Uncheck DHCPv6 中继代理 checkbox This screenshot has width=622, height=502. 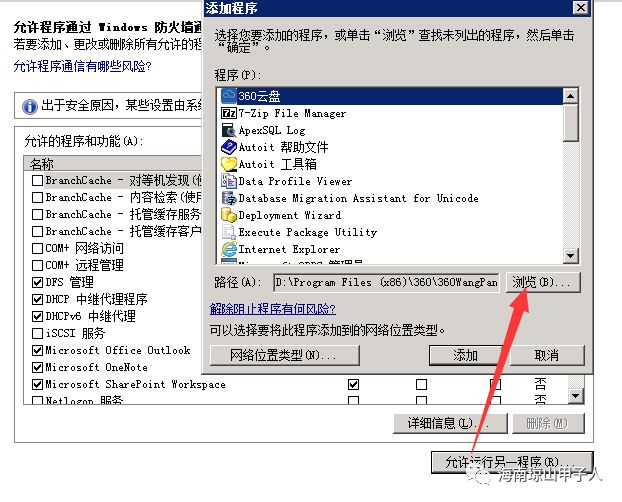[x=37, y=316]
